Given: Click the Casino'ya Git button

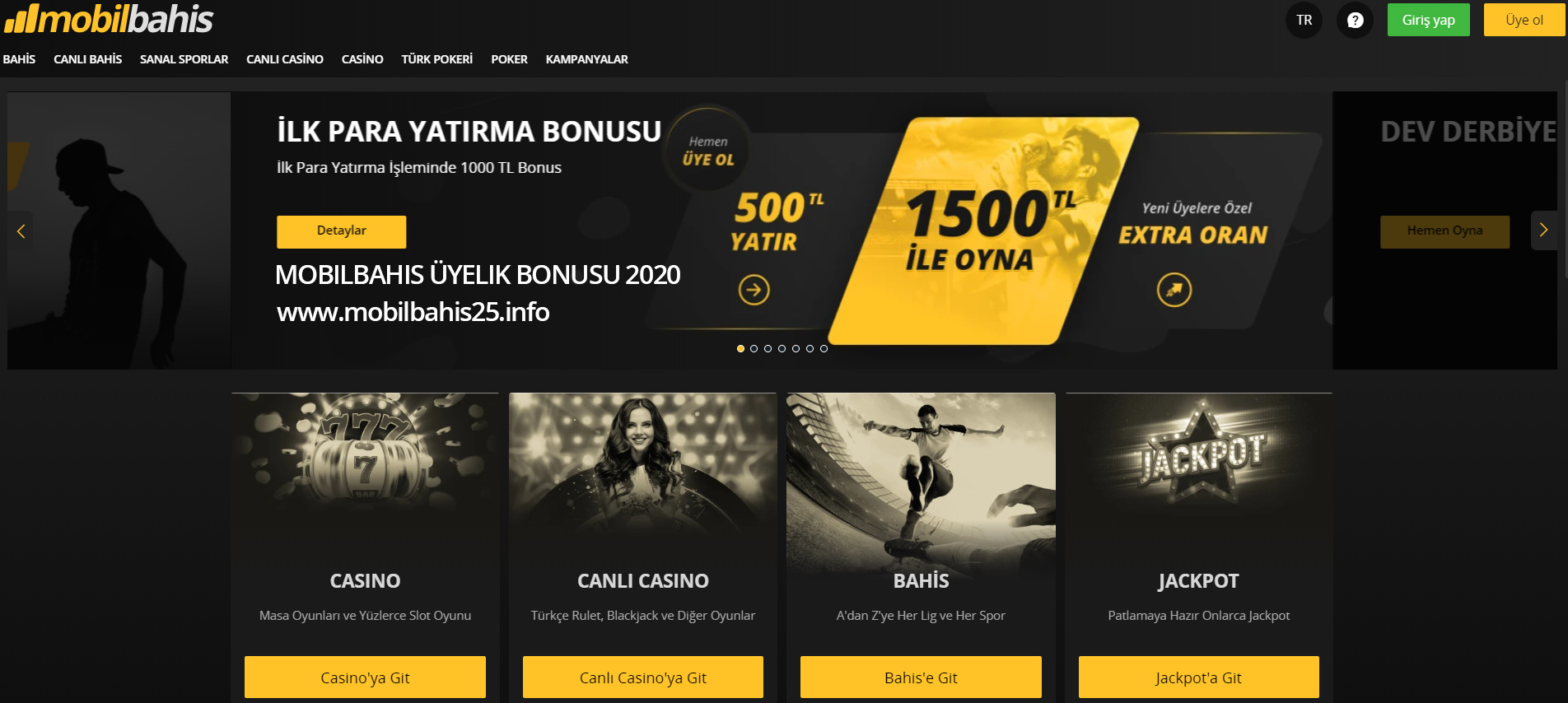Looking at the screenshot, I should (x=365, y=677).
